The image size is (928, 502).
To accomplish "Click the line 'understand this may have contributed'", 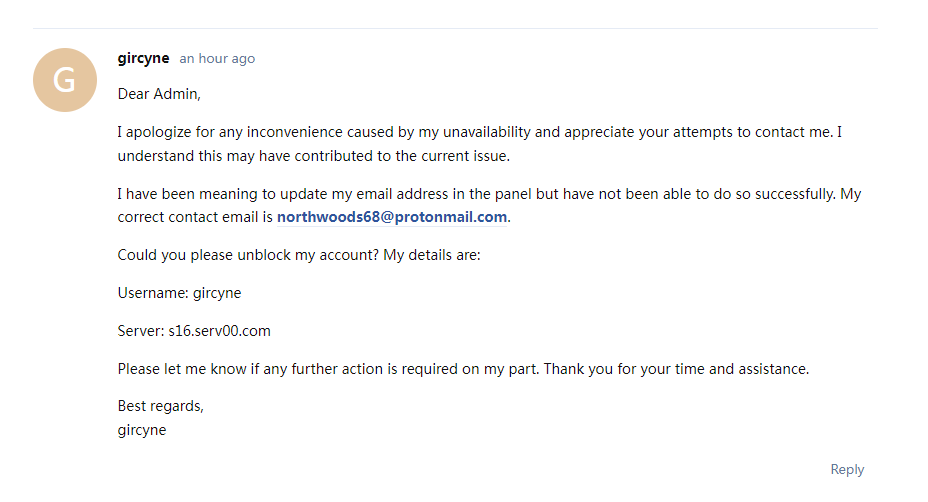I will pyautogui.click(x=314, y=156).
